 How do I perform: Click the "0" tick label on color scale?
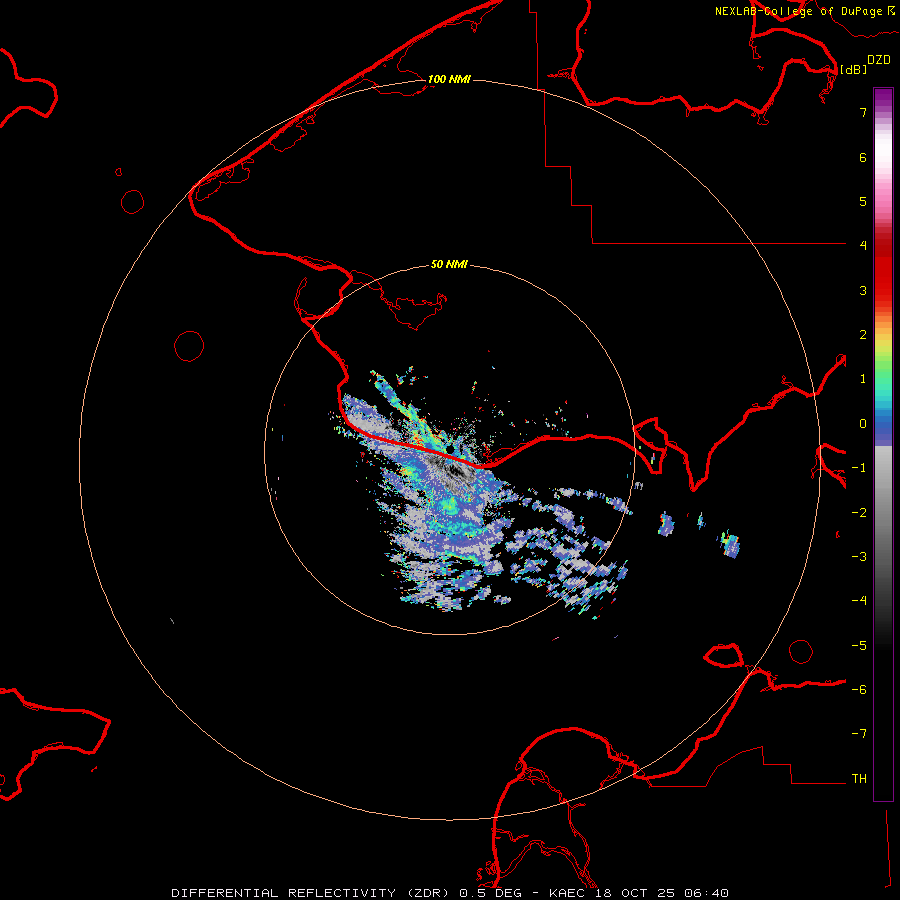point(863,424)
